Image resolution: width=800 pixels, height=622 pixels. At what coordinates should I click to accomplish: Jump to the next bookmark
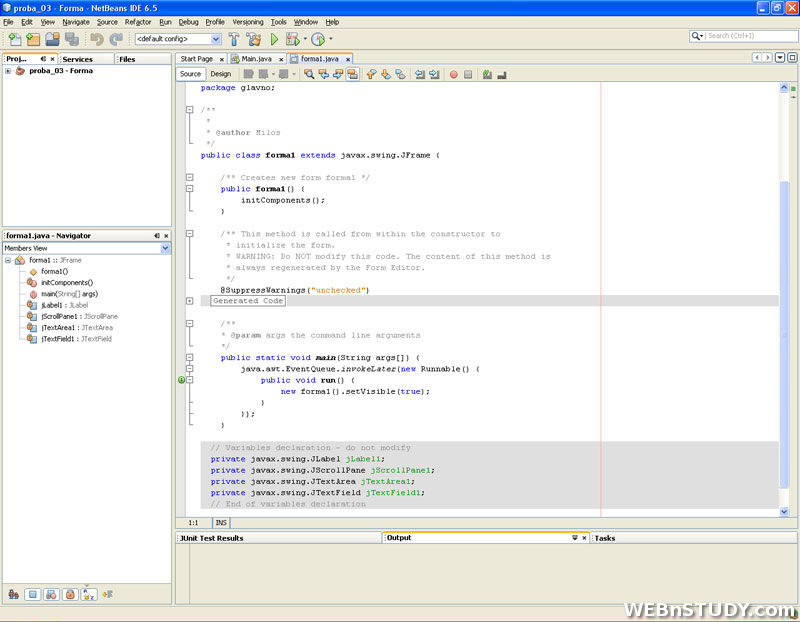pos(386,74)
